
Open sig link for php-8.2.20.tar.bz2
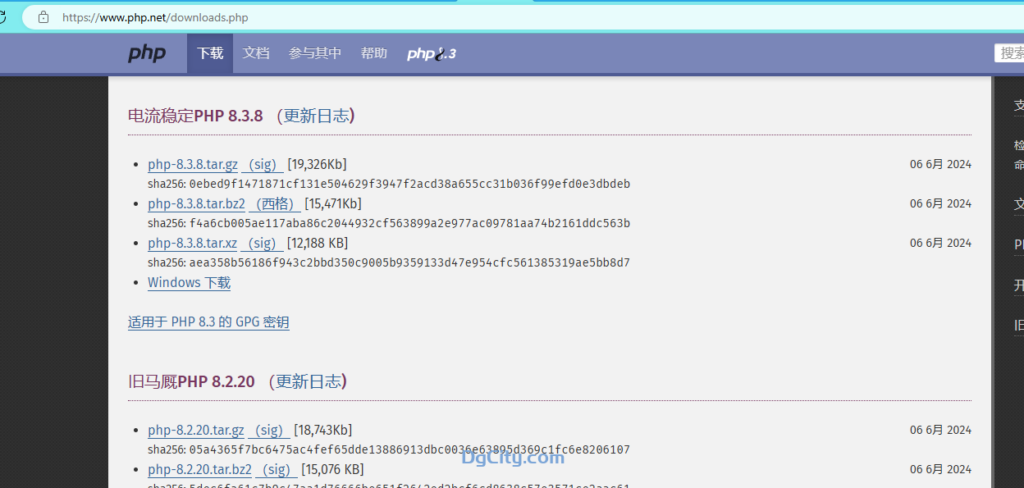click(x=275, y=469)
